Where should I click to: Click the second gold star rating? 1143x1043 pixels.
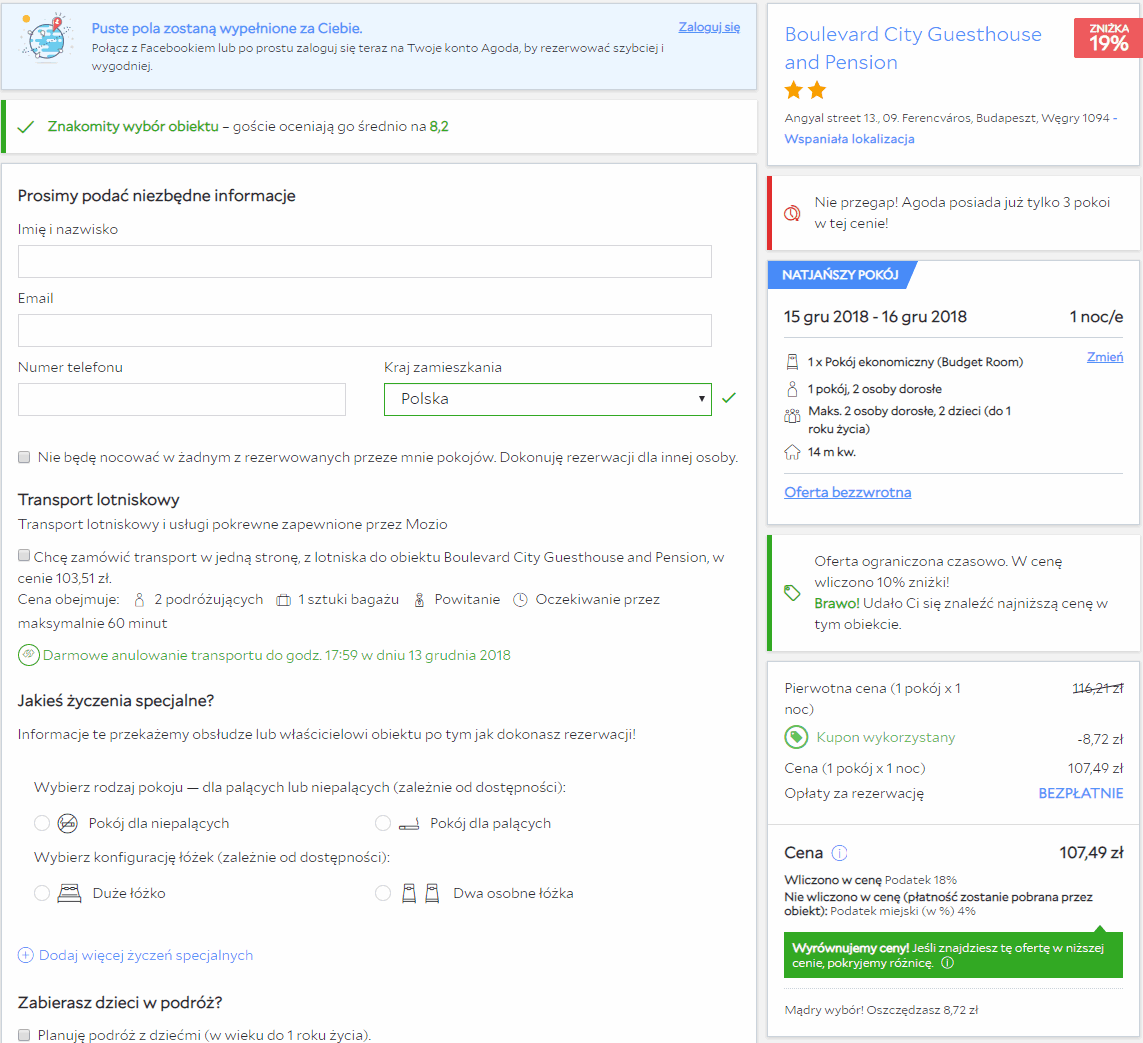point(817,90)
